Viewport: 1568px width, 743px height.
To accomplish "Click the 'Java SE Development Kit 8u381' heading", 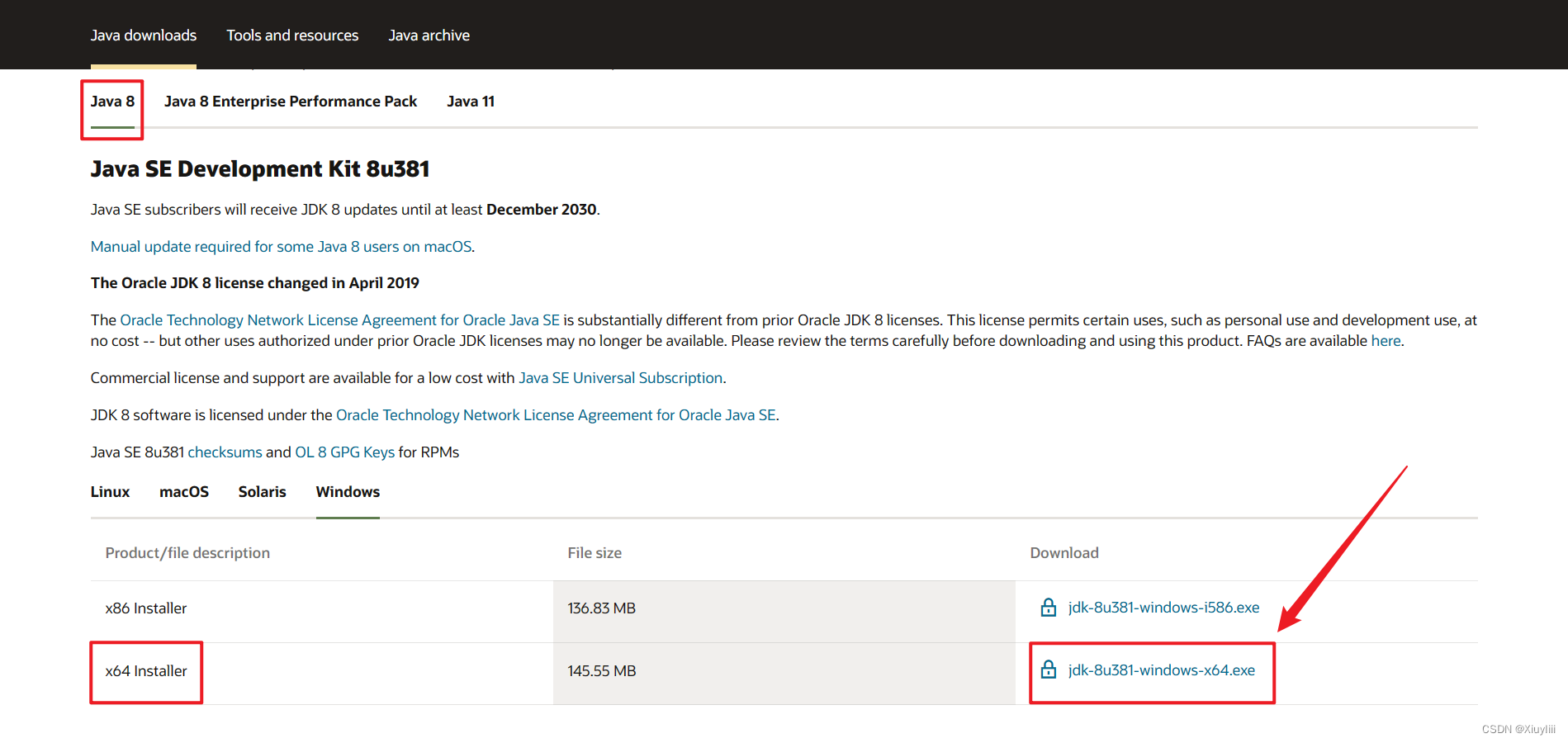I will pyautogui.click(x=260, y=169).
